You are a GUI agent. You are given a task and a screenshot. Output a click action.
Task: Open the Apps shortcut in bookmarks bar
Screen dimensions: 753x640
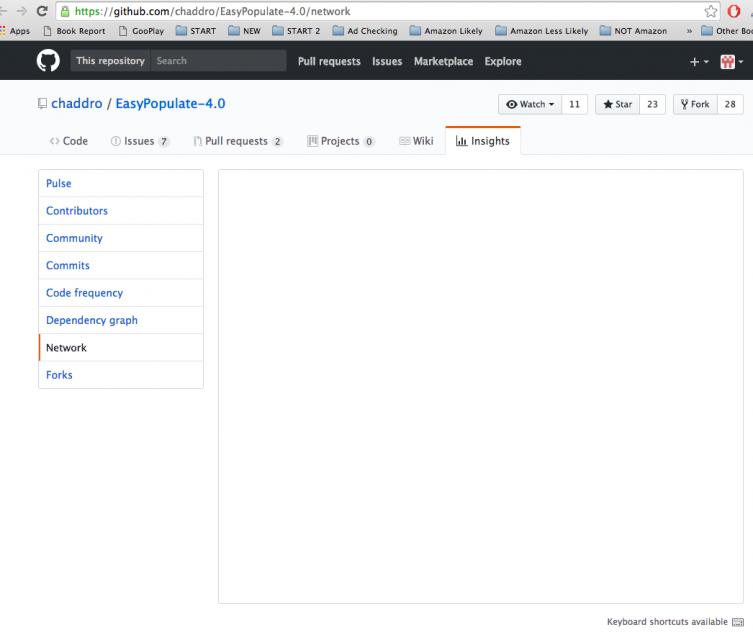tap(15, 31)
